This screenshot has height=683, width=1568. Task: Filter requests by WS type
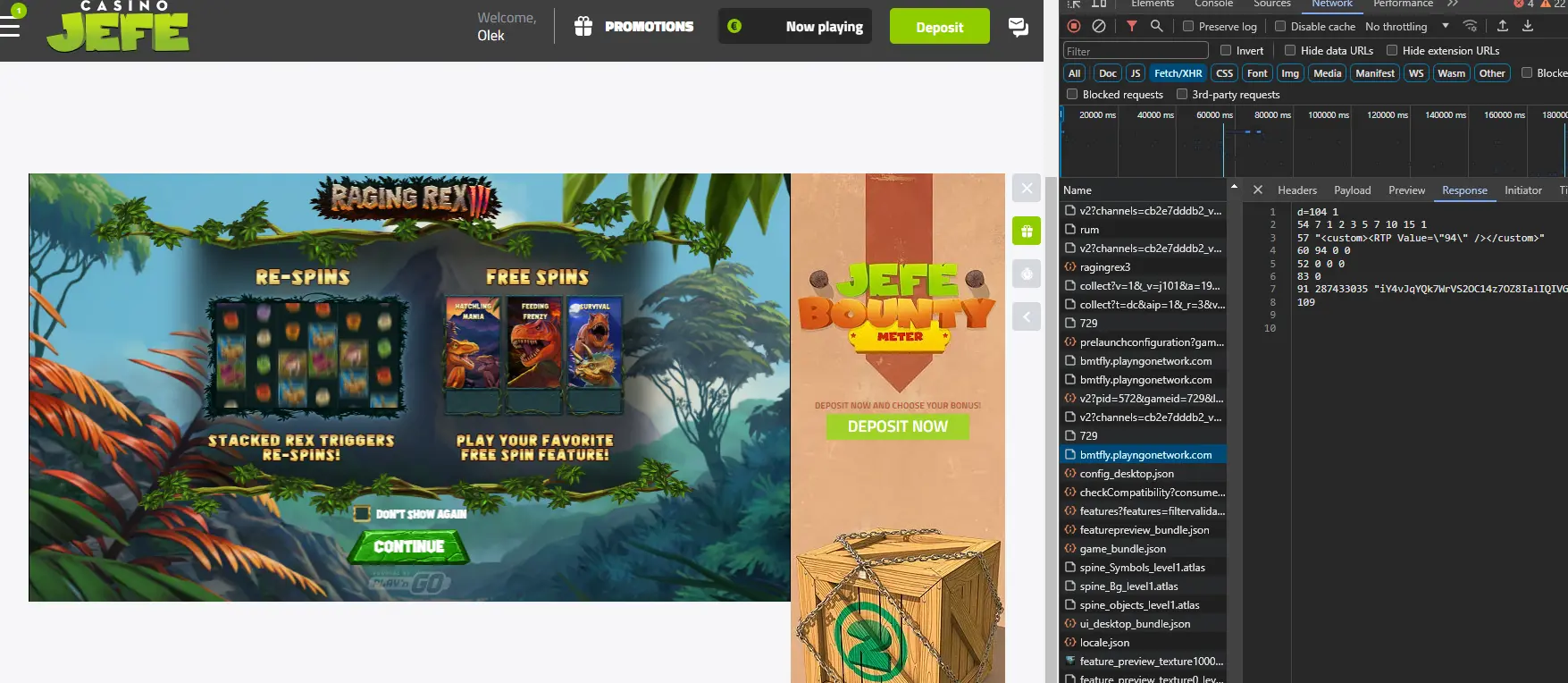(1416, 73)
